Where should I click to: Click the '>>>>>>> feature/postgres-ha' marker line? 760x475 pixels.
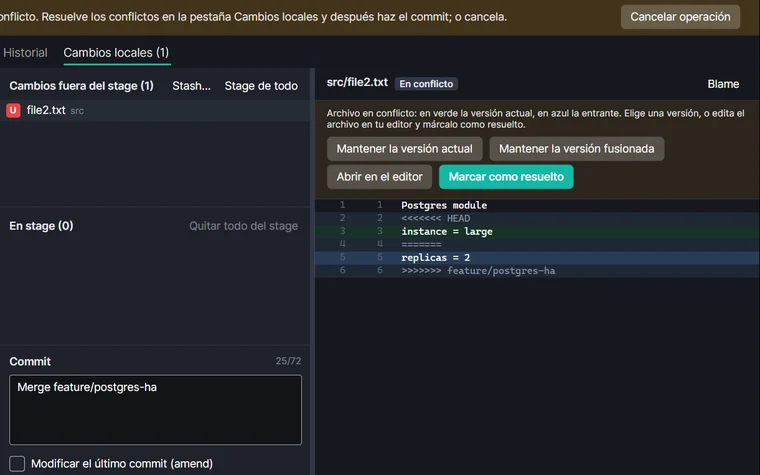pos(537,270)
